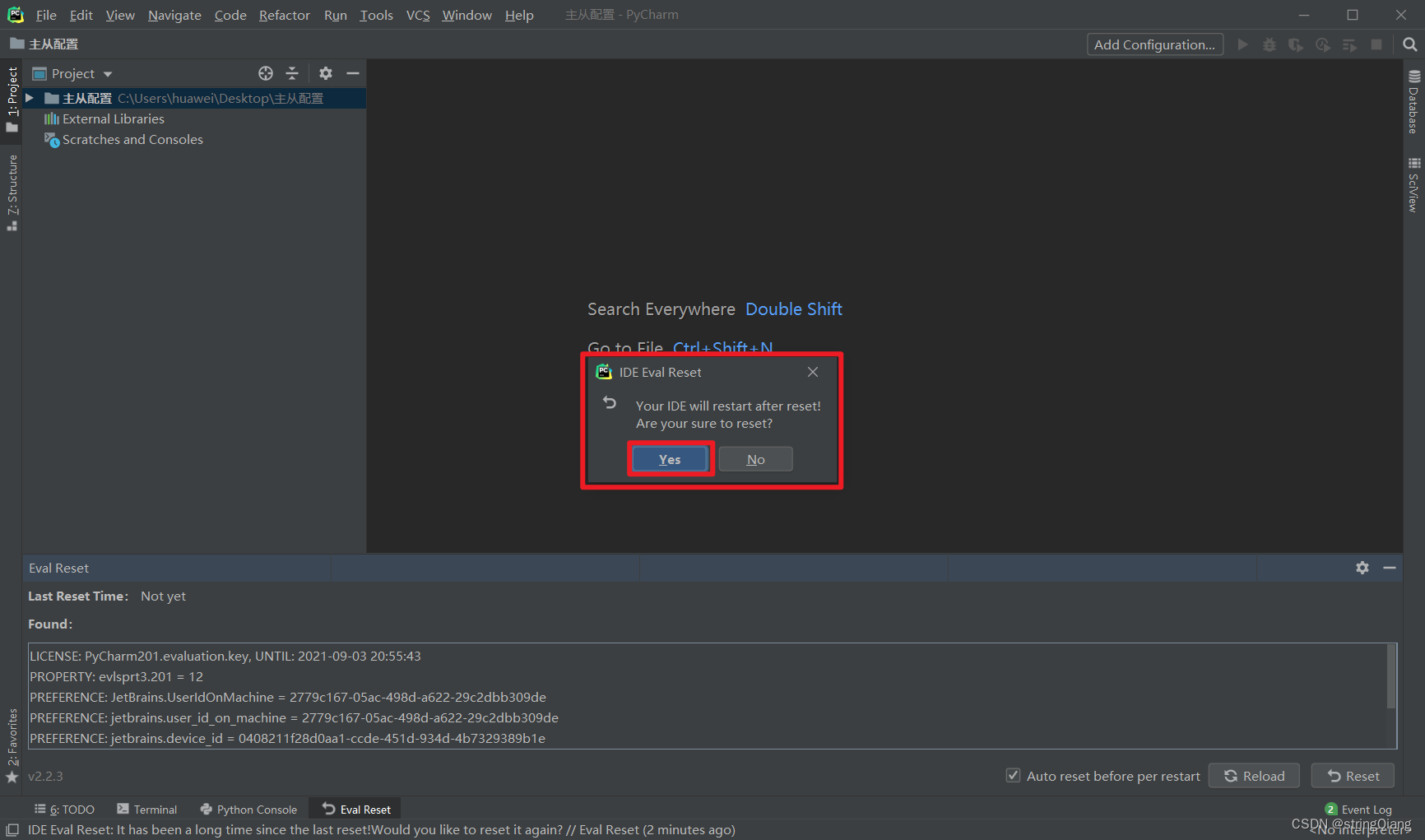Click the PROPERTY evlsprt3.201 line
The width and height of the screenshot is (1425, 840).
116,676
